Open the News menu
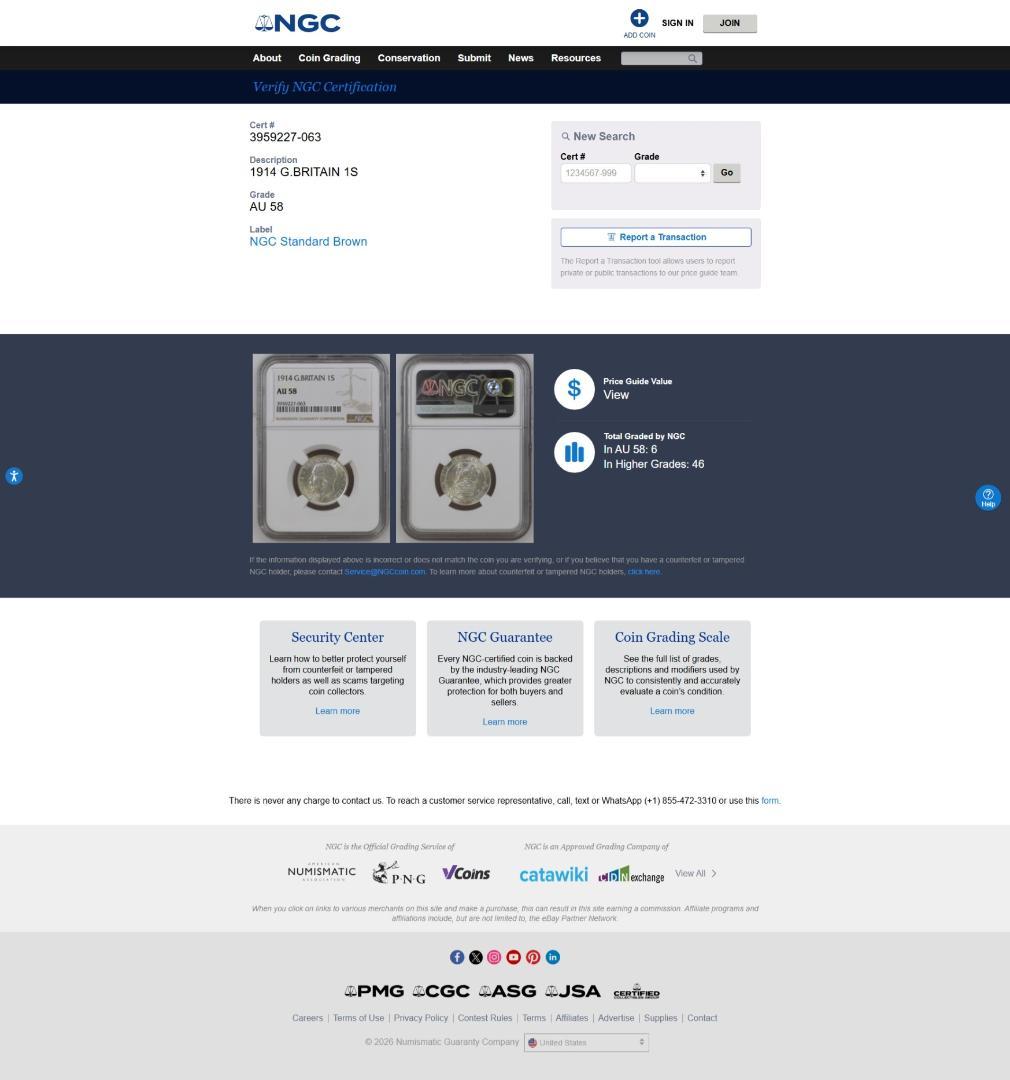The width and height of the screenshot is (1010, 1080). coord(521,58)
